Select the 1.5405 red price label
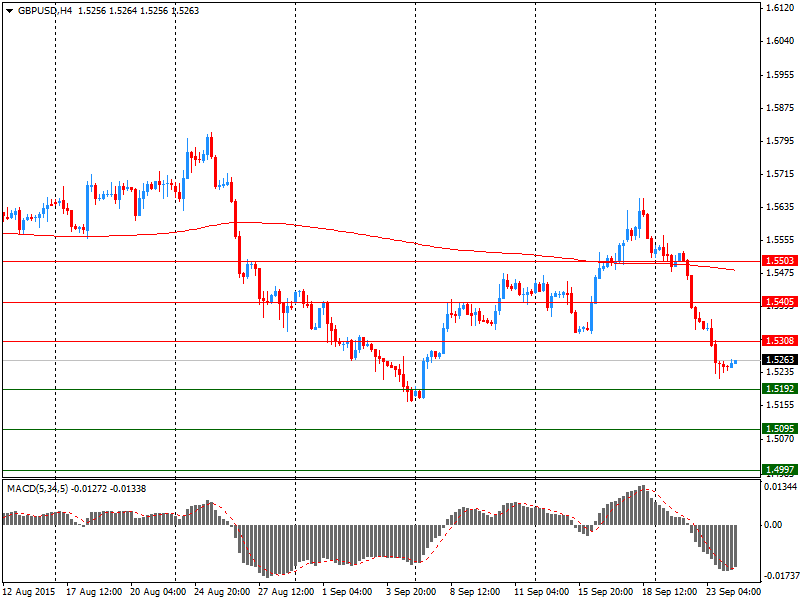This screenshot has width=800, height=600. [780, 302]
